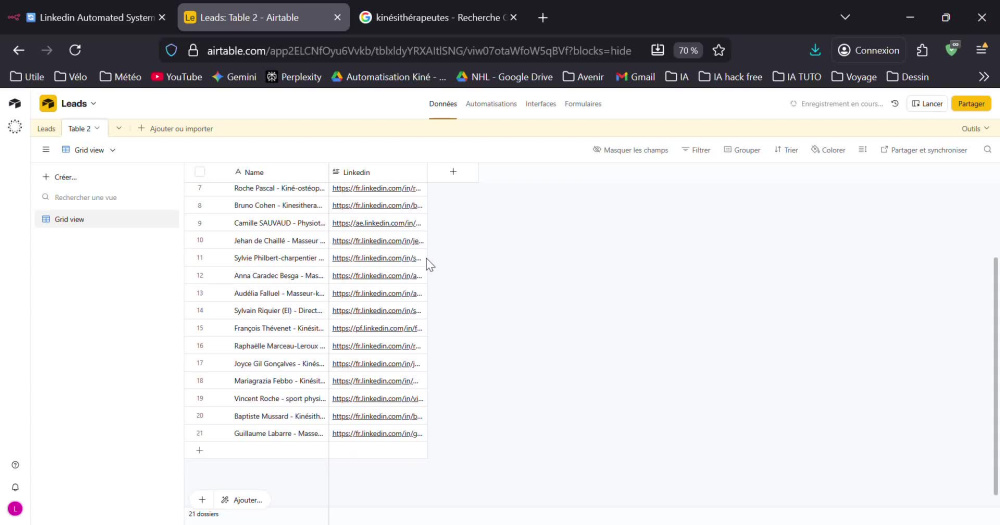Open the notifications bell icon
Viewport: 1000px width, 525px height.
15,487
